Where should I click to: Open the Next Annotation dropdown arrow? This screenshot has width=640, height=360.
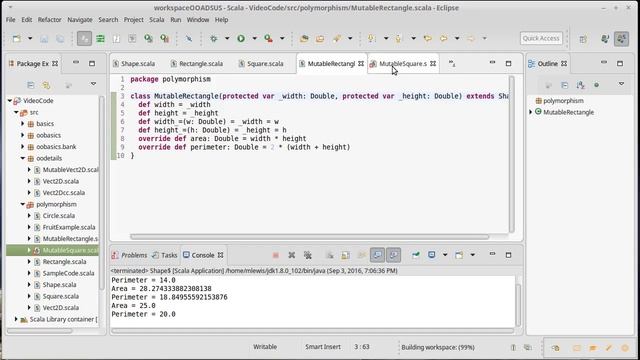point(386,38)
